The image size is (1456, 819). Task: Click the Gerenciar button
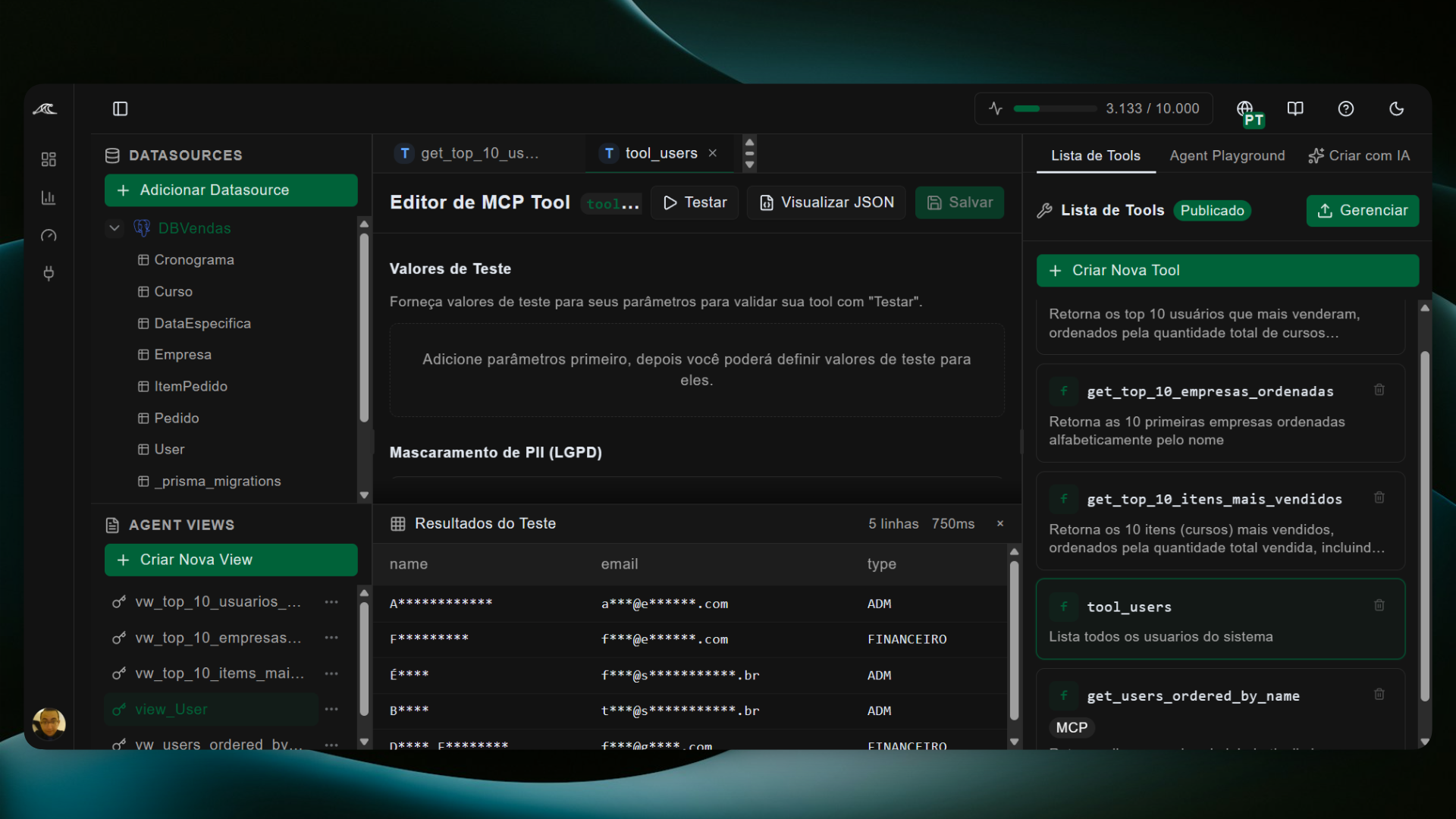tap(1363, 211)
